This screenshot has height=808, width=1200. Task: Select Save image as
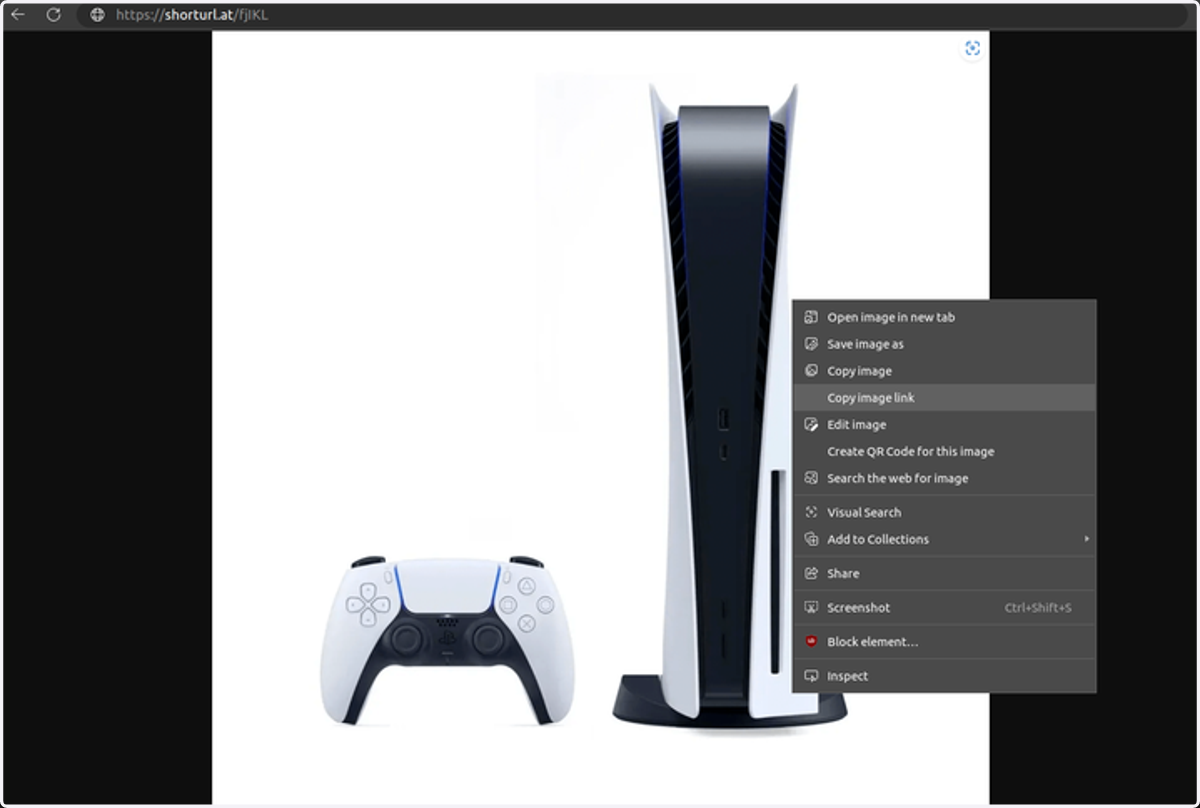[x=944, y=344]
